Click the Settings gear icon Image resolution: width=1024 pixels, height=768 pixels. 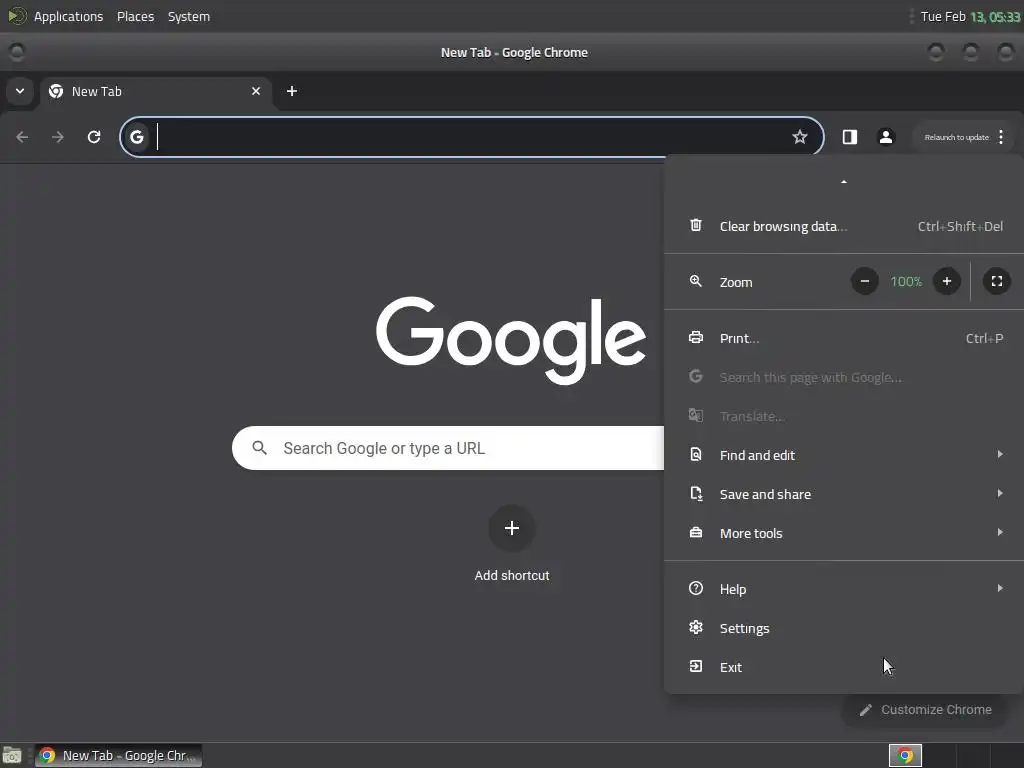click(696, 628)
